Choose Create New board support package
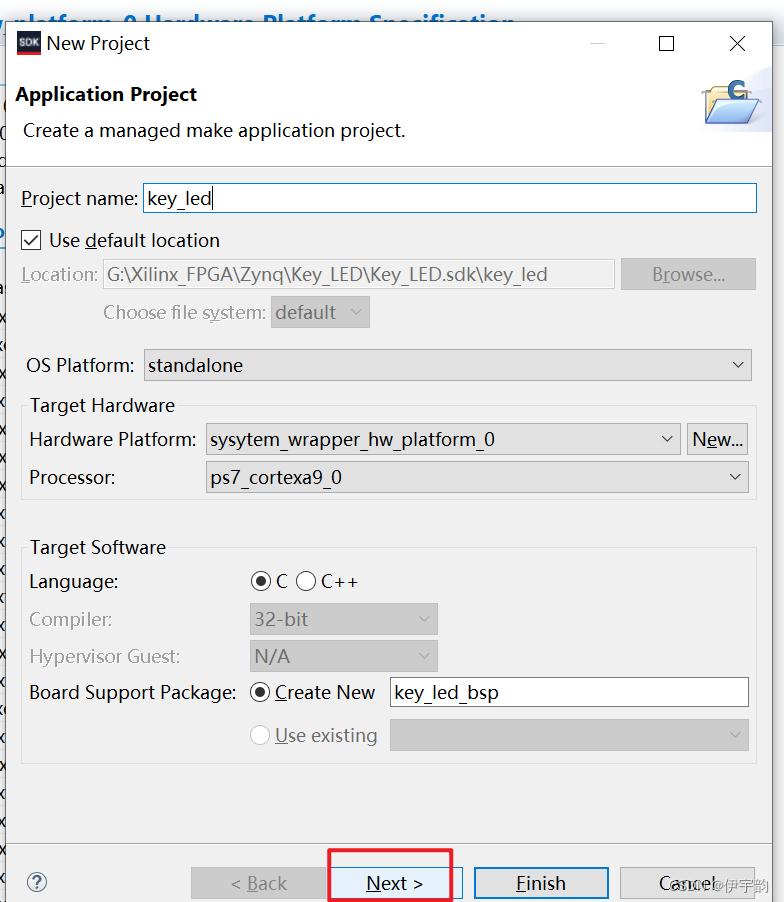 [260, 692]
